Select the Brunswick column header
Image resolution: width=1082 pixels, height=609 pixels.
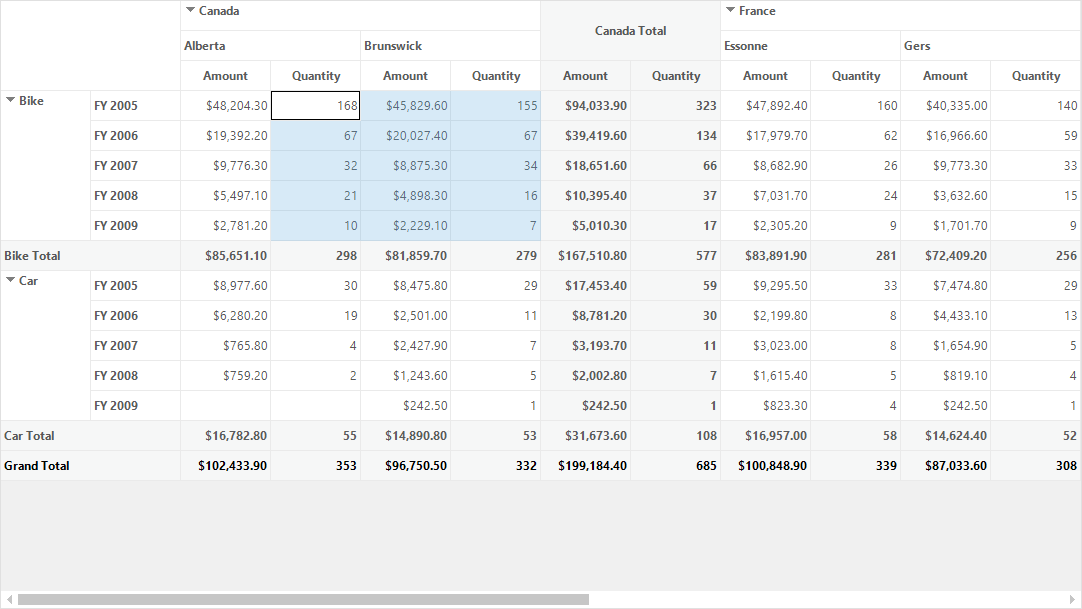[x=451, y=46]
